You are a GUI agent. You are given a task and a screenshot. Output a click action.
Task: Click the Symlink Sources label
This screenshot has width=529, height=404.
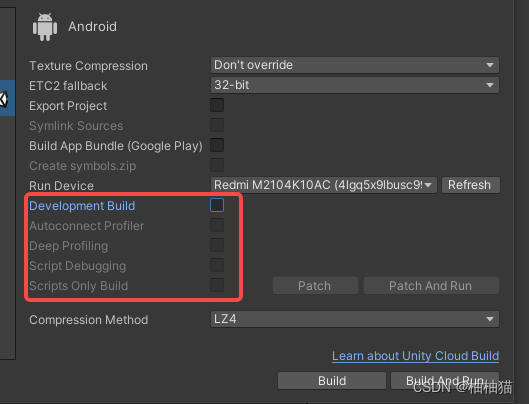tap(76, 126)
